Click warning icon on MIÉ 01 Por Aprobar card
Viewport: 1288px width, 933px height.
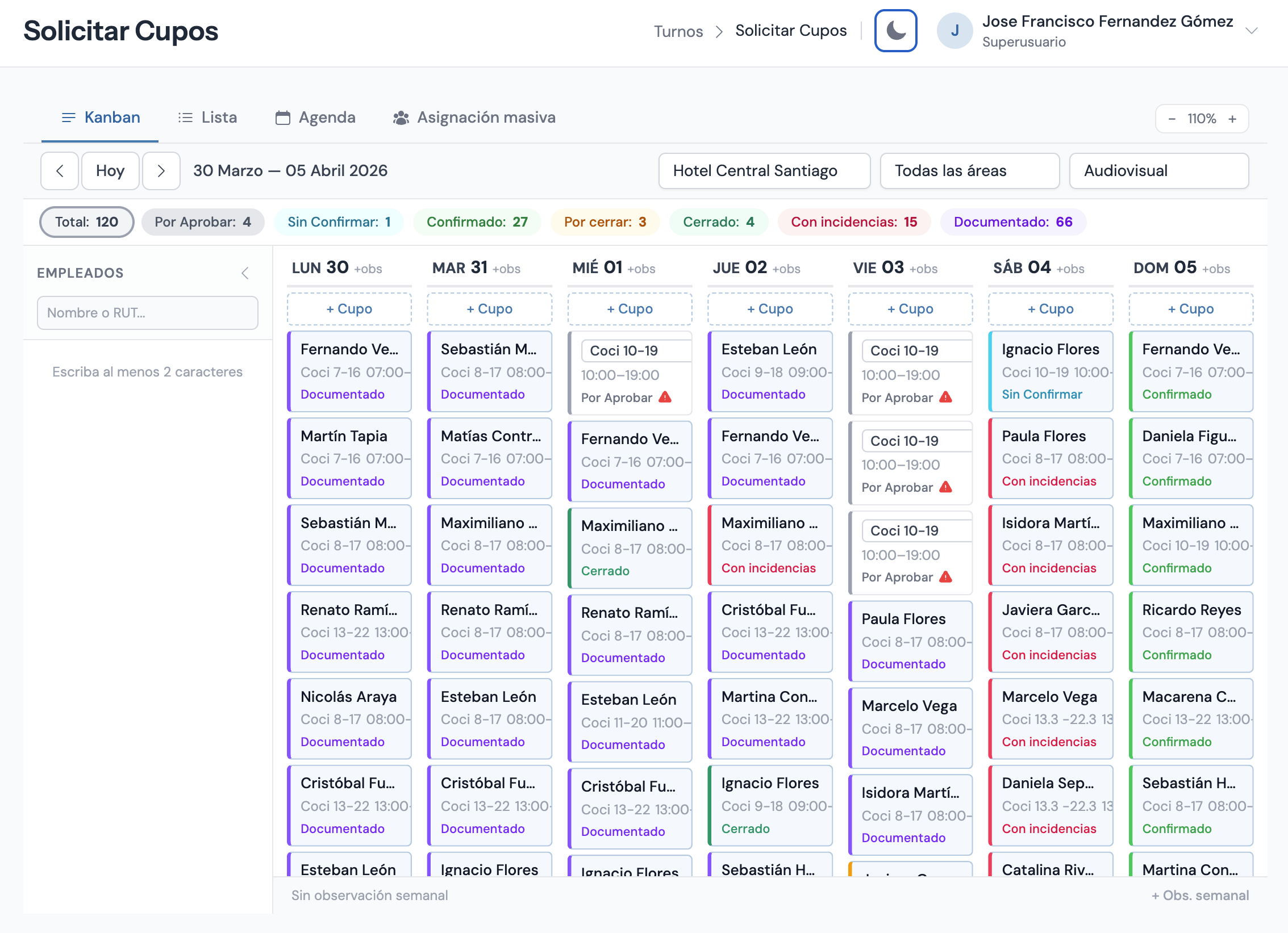point(665,398)
